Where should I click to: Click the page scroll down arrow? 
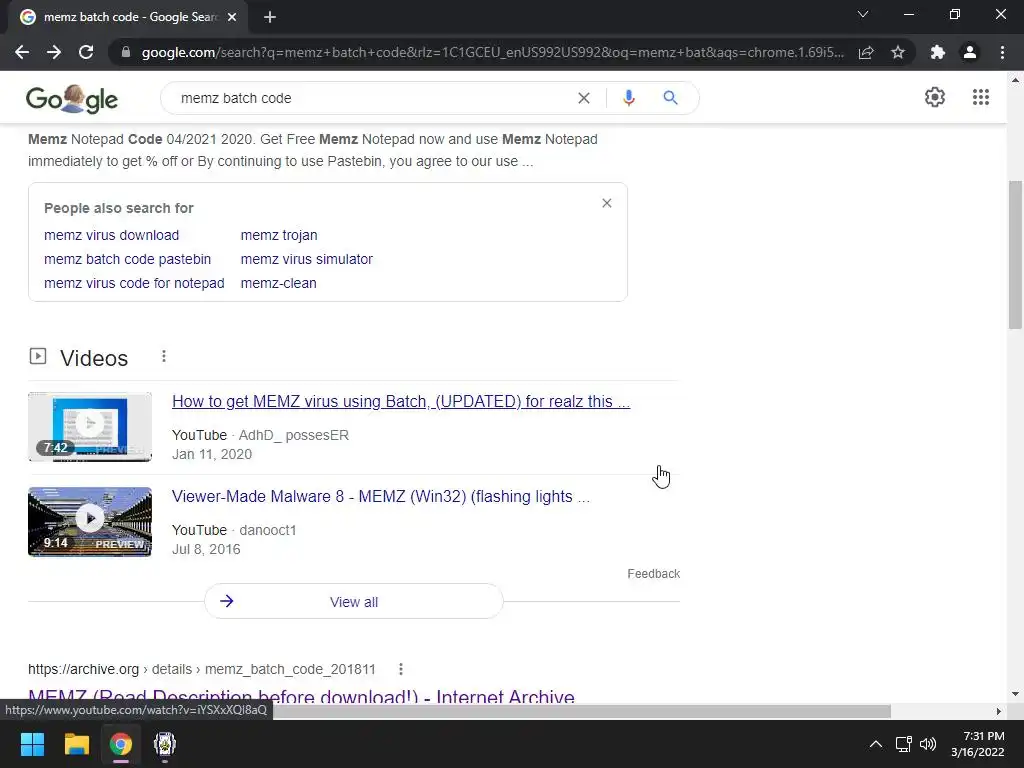[1015, 694]
